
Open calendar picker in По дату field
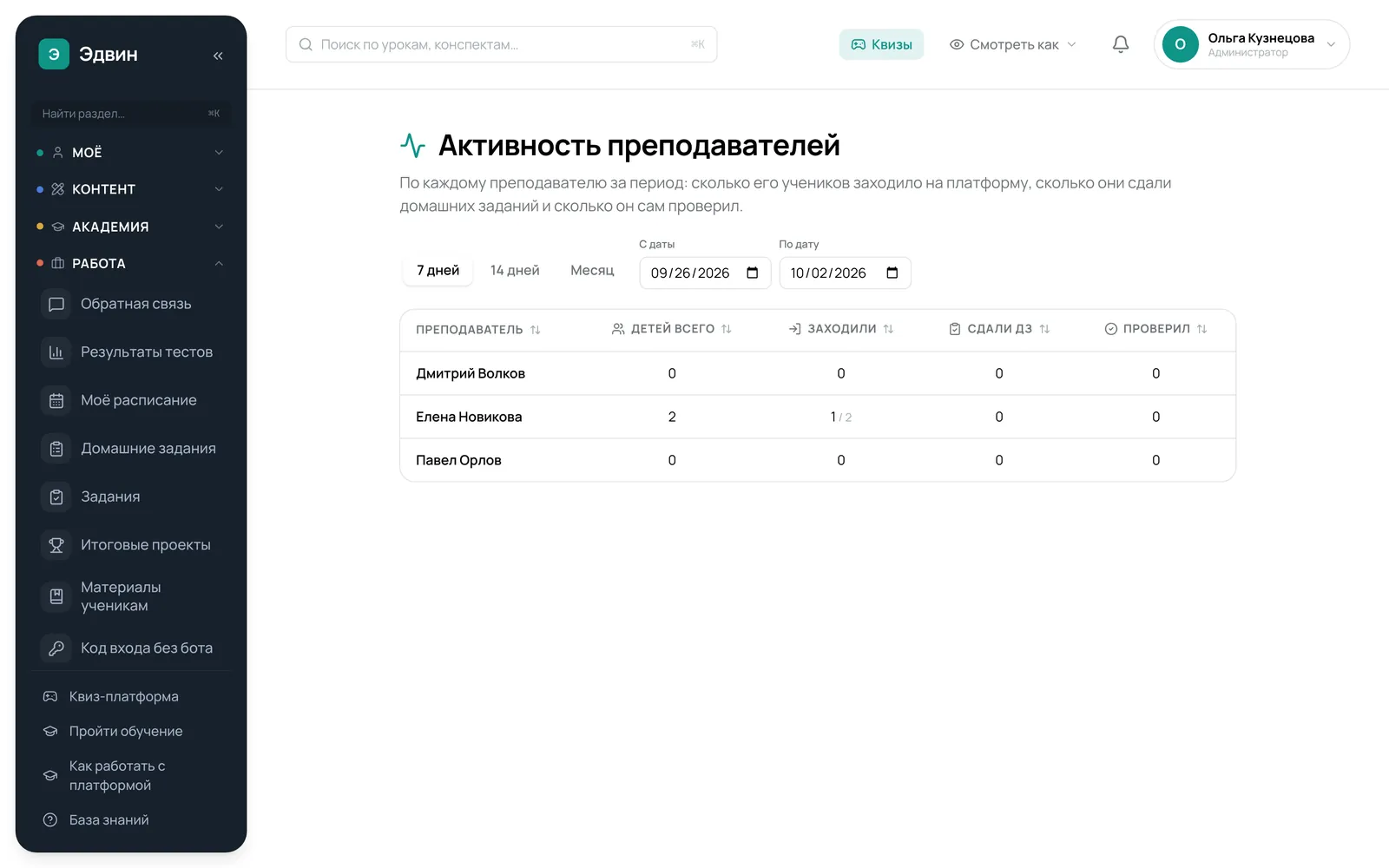click(892, 273)
